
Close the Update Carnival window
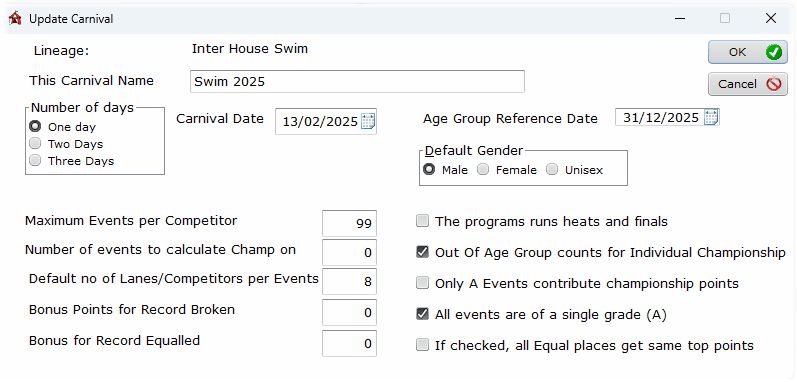click(x=771, y=19)
